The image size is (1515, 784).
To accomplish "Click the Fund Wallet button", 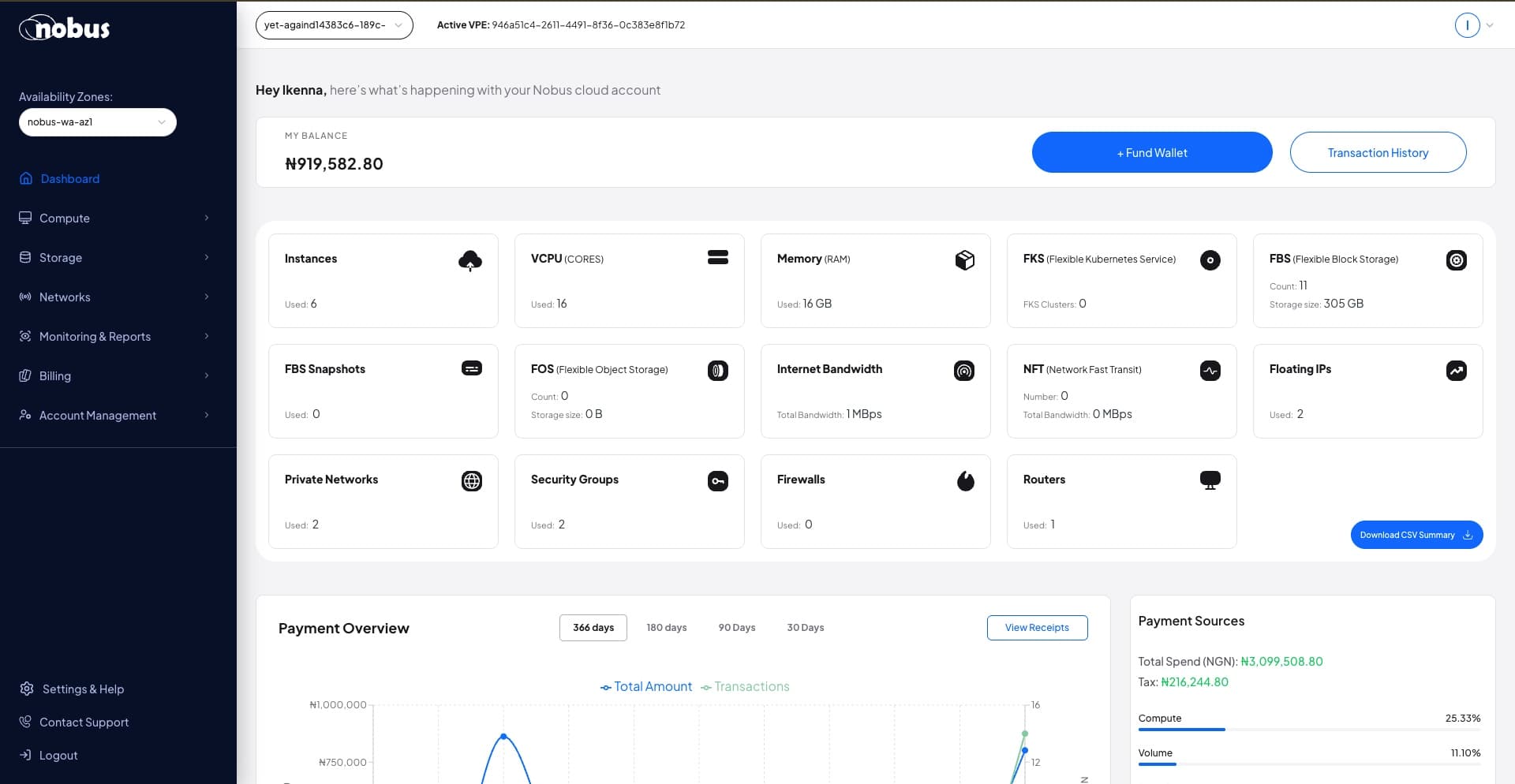I will coord(1152,152).
